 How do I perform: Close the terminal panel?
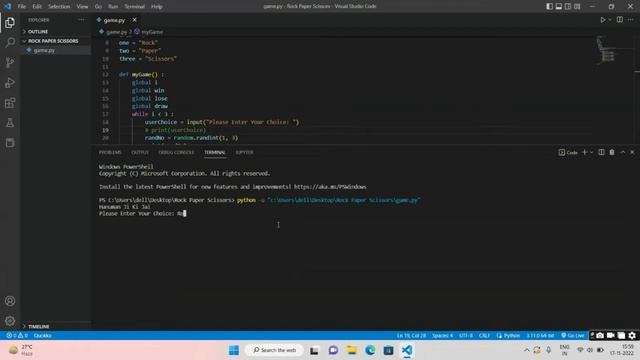(632, 152)
